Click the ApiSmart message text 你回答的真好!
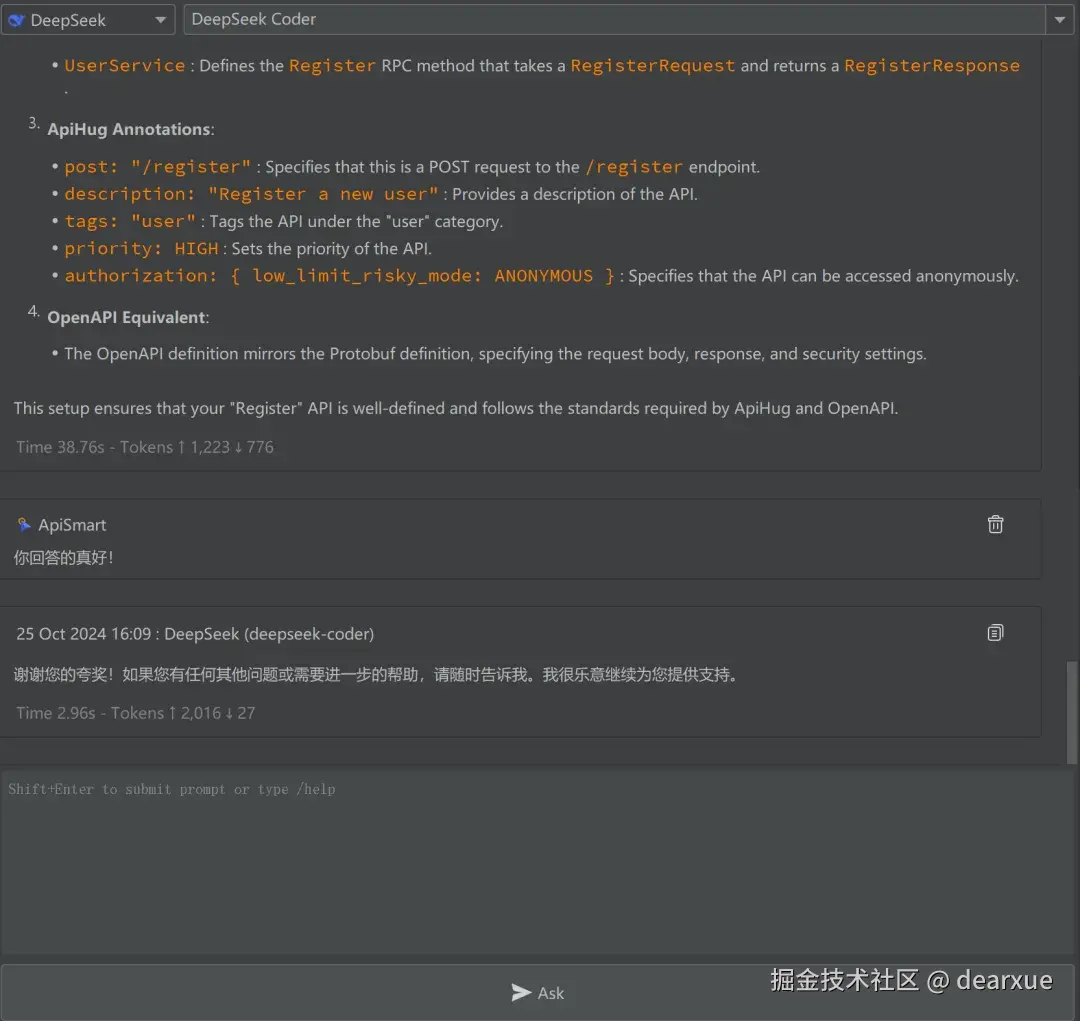This screenshot has height=1021, width=1080. pos(64,557)
